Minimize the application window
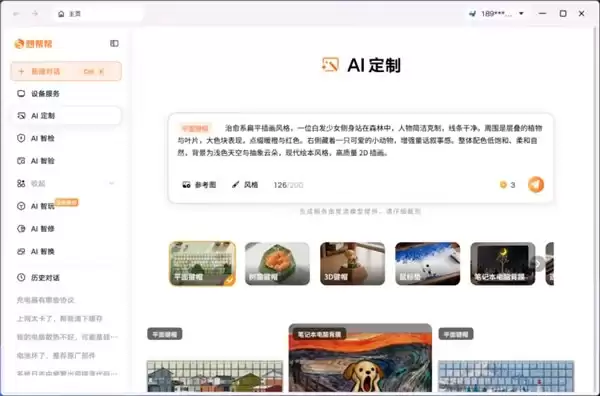Viewport: 600px width, 396px height. 542,14
